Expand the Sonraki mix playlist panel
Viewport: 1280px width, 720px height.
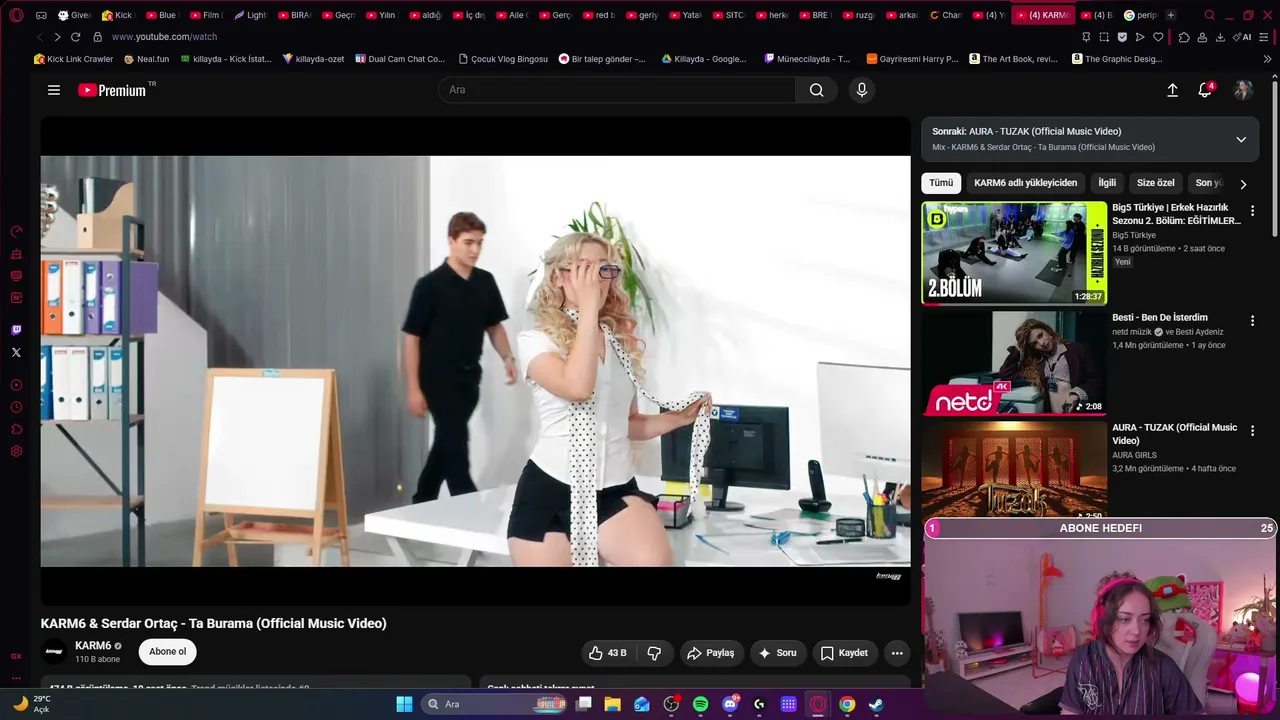(1241, 139)
